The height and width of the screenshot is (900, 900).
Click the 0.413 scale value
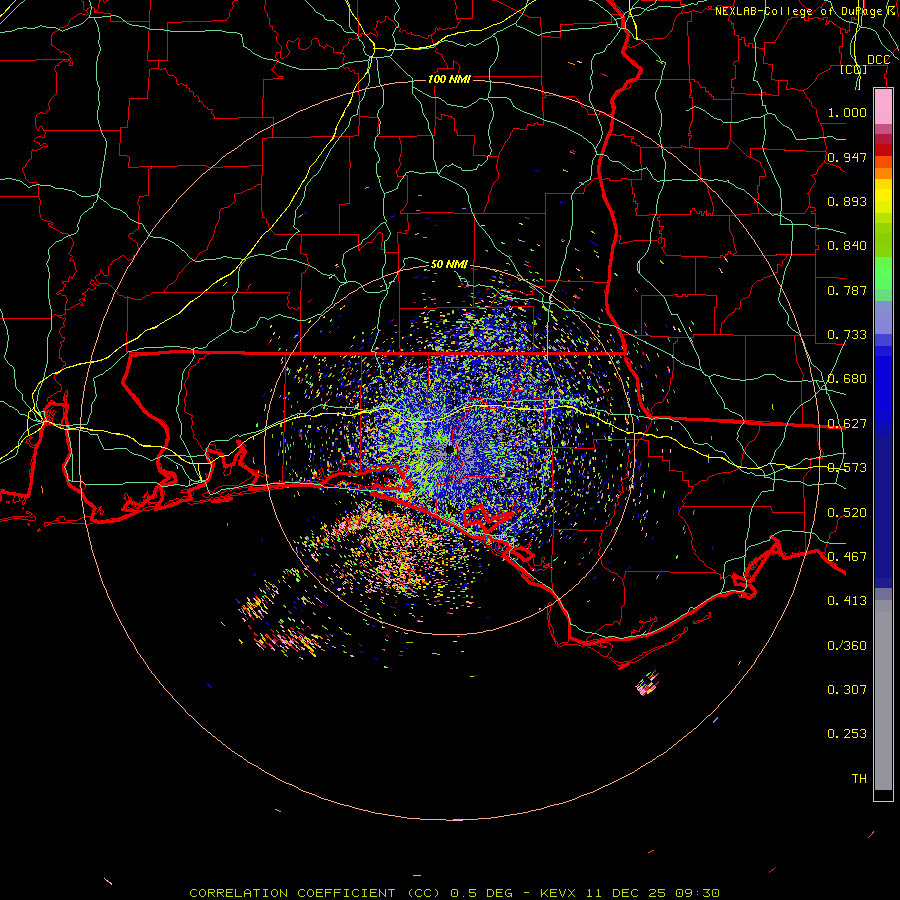(847, 601)
